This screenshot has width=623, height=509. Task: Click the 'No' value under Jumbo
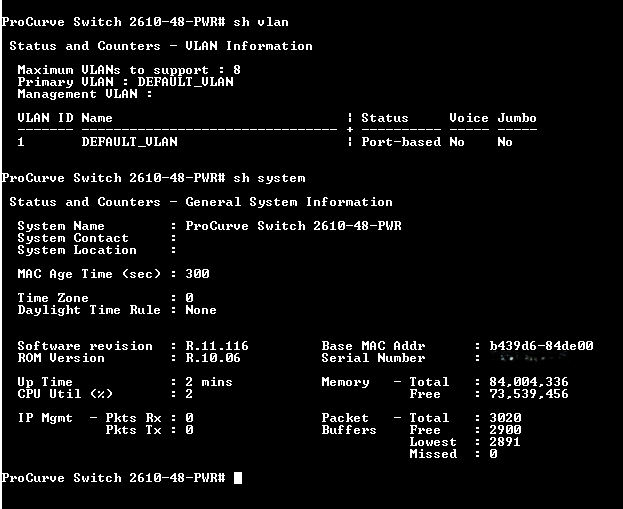click(x=505, y=142)
